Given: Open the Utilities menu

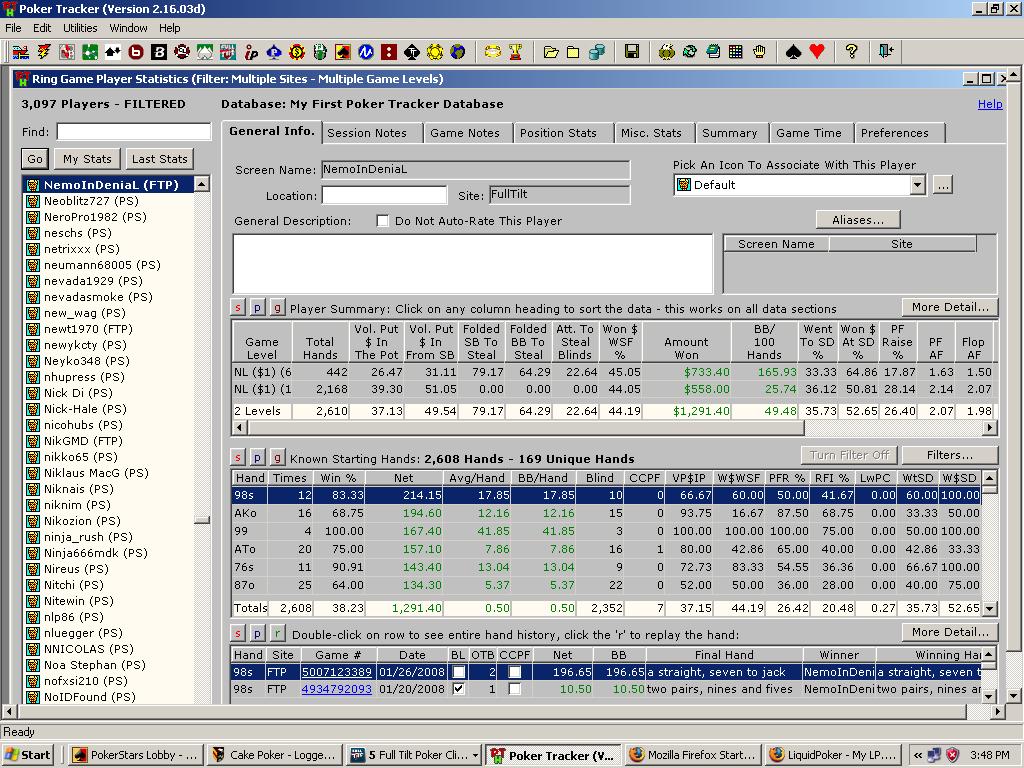Looking at the screenshot, I should (x=80, y=28).
